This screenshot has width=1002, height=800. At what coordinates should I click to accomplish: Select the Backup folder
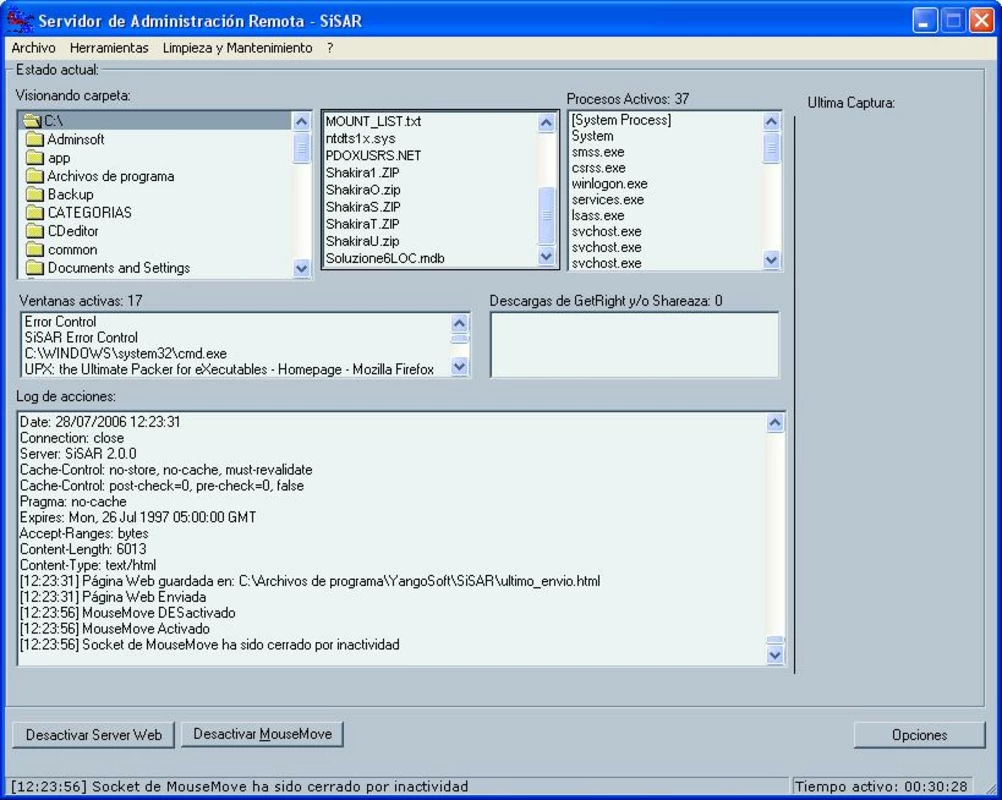pyautogui.click(x=59, y=194)
